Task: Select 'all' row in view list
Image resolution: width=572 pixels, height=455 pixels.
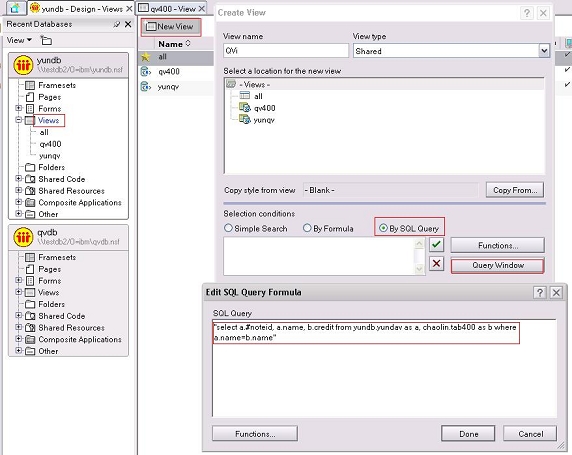Action: coord(176,57)
